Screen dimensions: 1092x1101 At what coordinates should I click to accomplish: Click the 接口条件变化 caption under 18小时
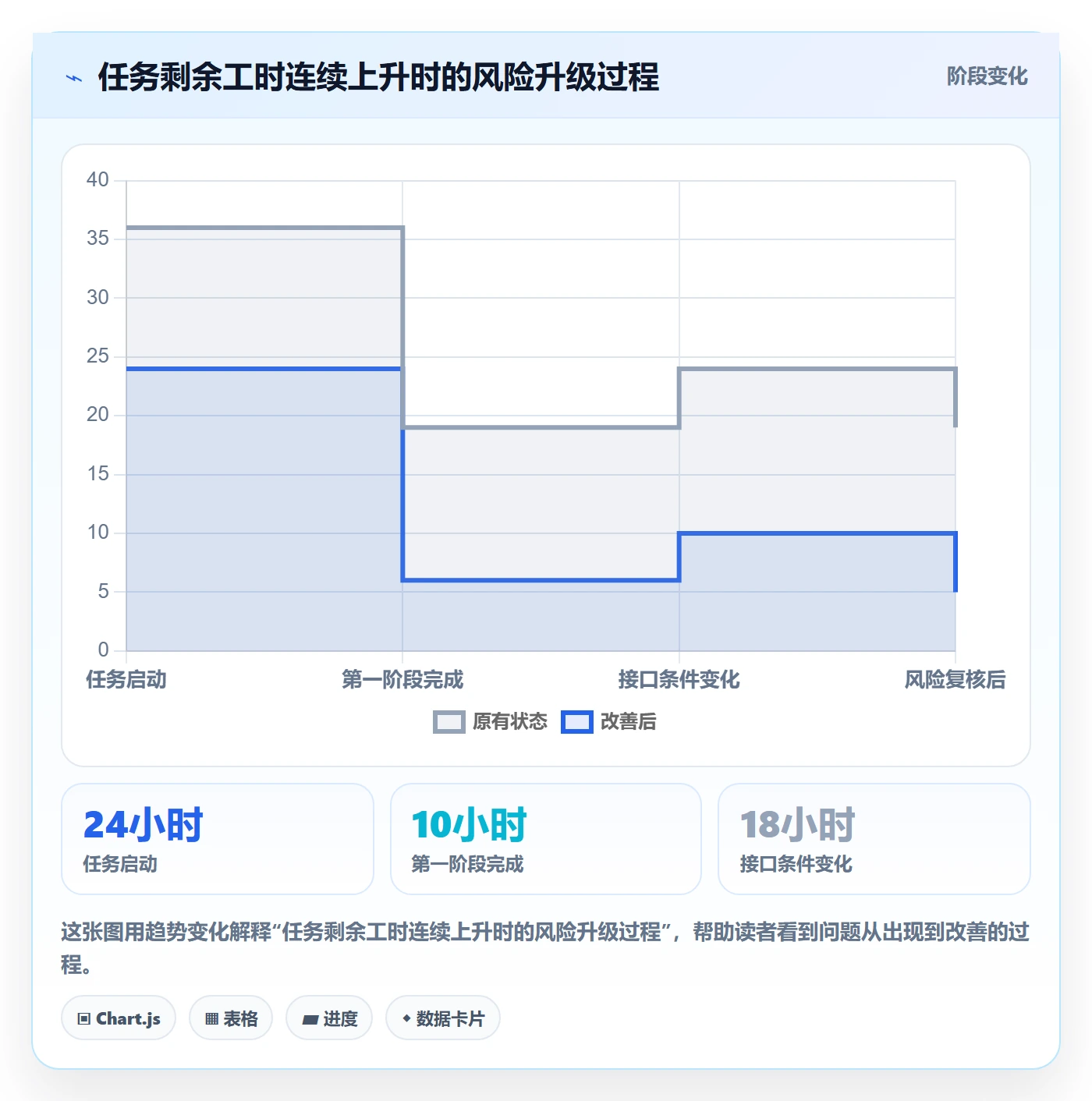pos(796,865)
